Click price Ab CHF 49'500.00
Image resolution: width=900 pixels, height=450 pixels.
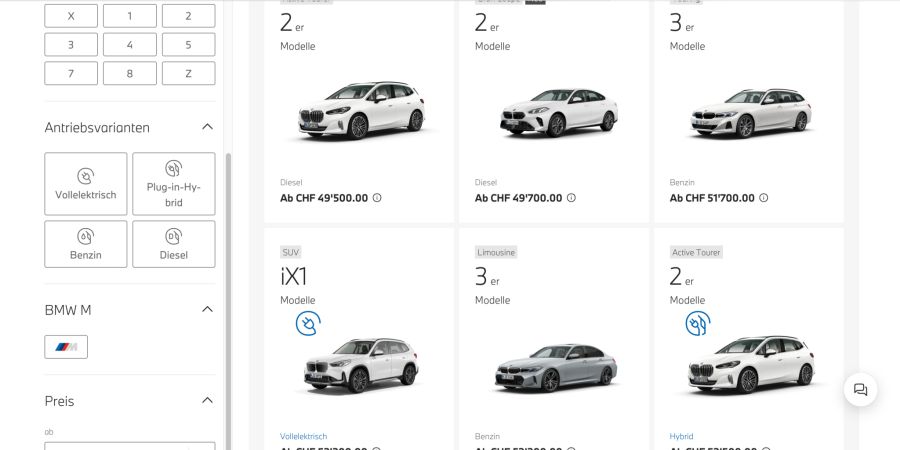pyautogui.click(x=324, y=198)
